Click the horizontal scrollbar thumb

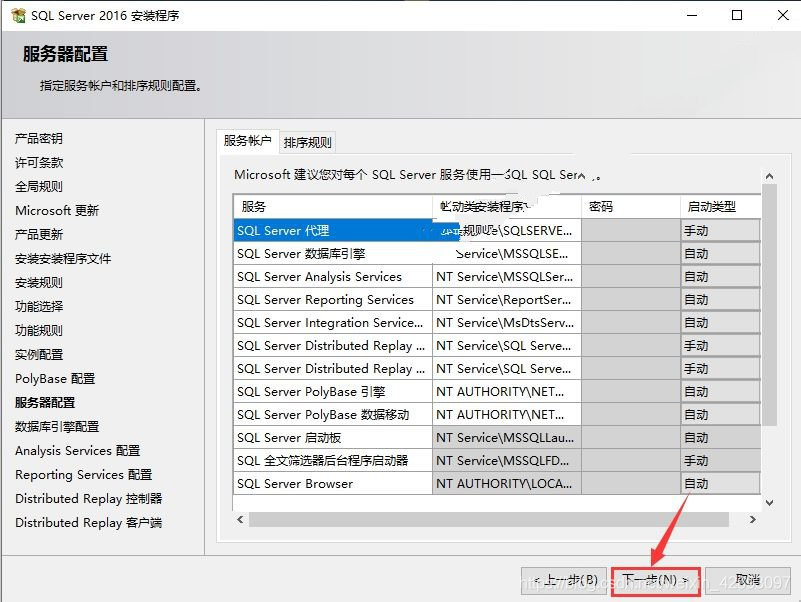(x=489, y=519)
